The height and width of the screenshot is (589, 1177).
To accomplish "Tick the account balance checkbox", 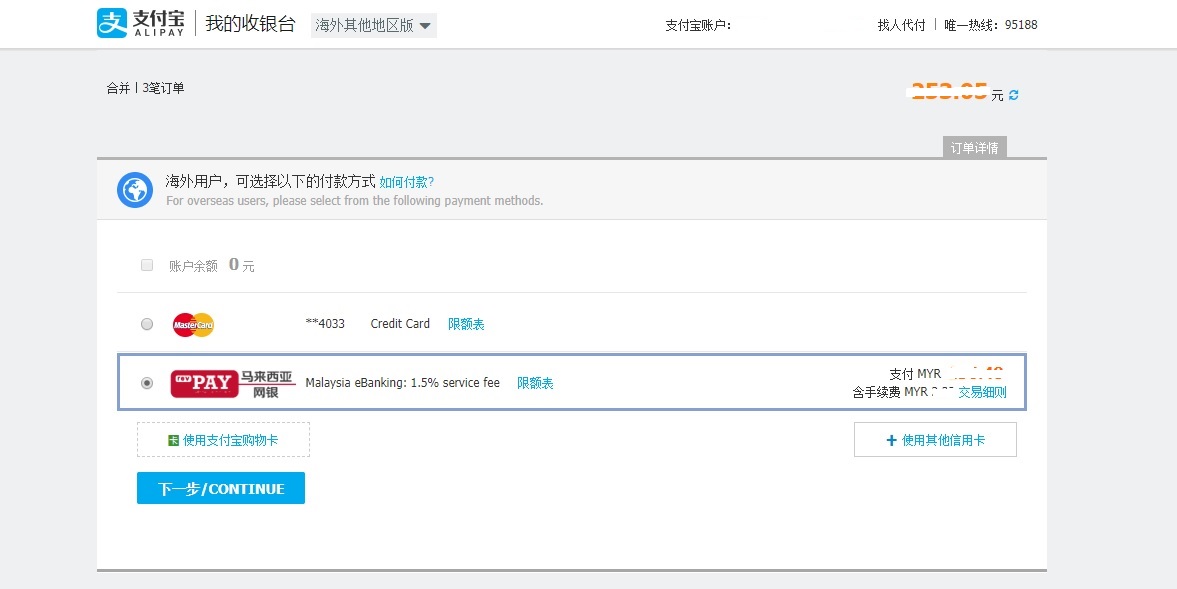I will (147, 265).
